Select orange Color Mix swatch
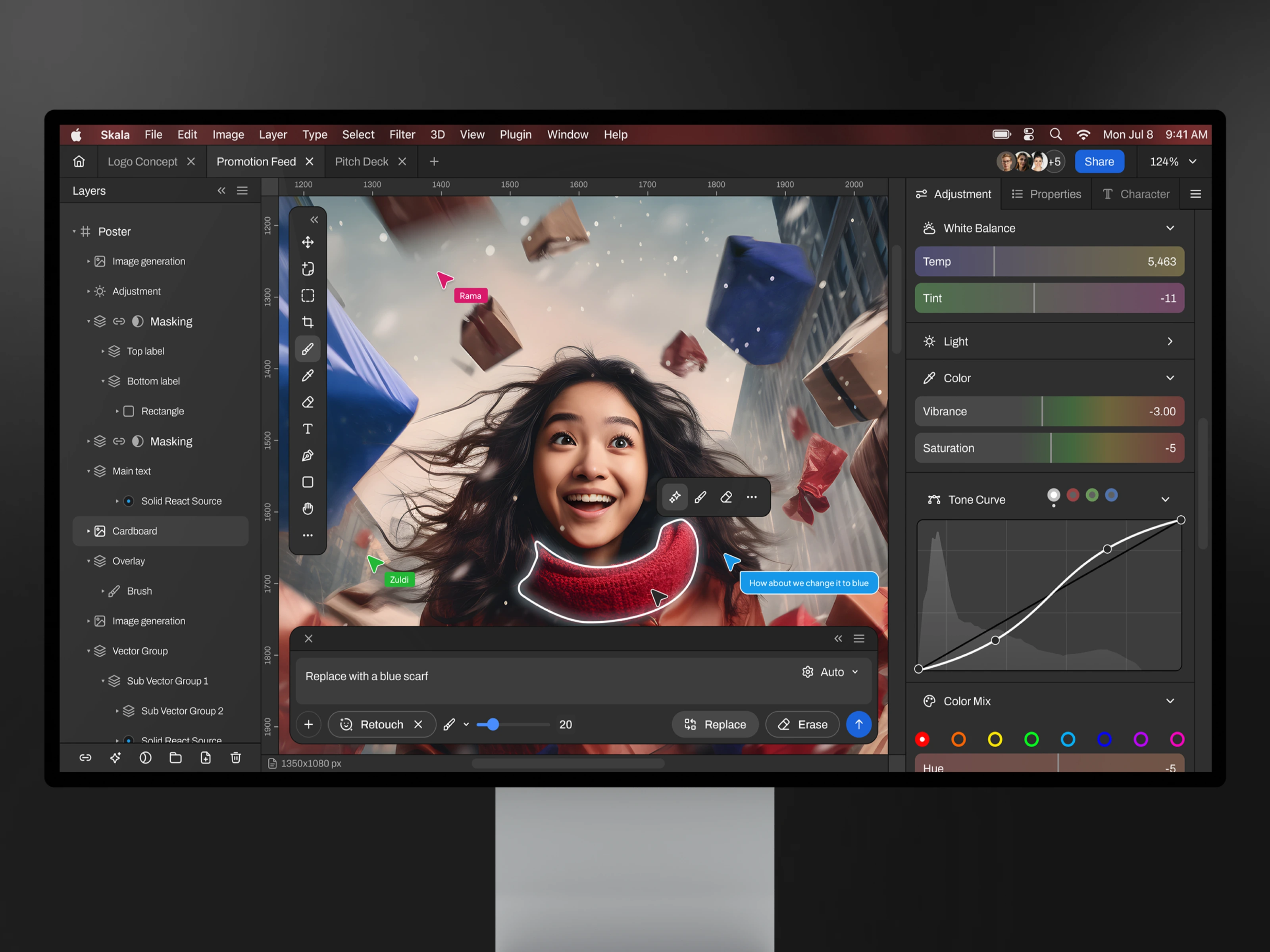Screen dimensions: 1270x952 (x=959, y=739)
